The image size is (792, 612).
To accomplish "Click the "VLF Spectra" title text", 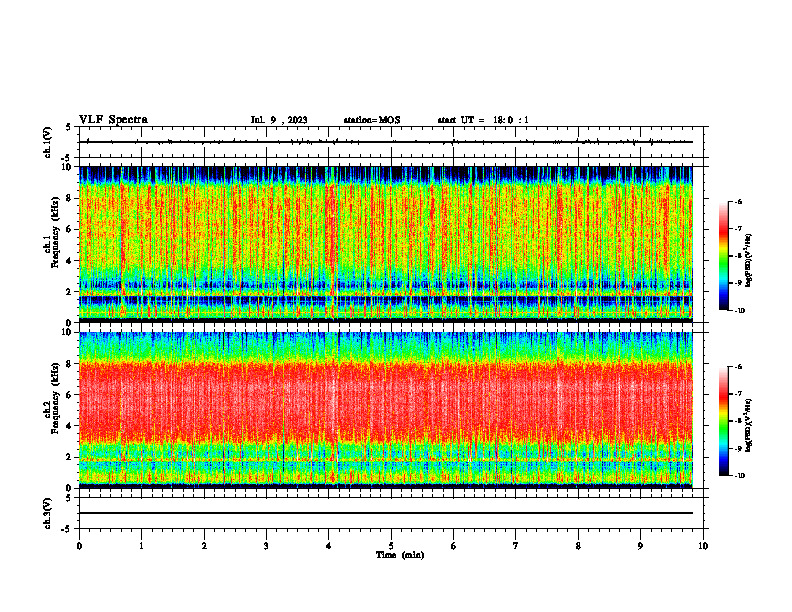I will coord(113,120).
